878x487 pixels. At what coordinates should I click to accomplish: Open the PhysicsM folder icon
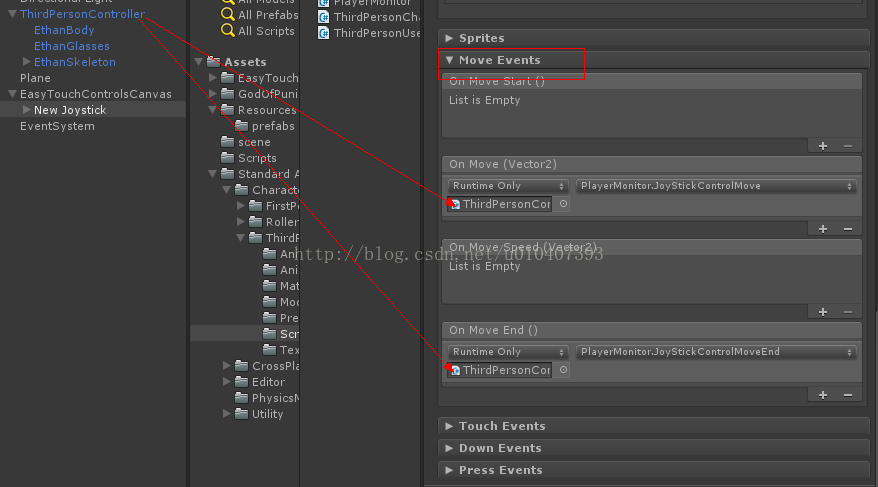click(x=241, y=398)
